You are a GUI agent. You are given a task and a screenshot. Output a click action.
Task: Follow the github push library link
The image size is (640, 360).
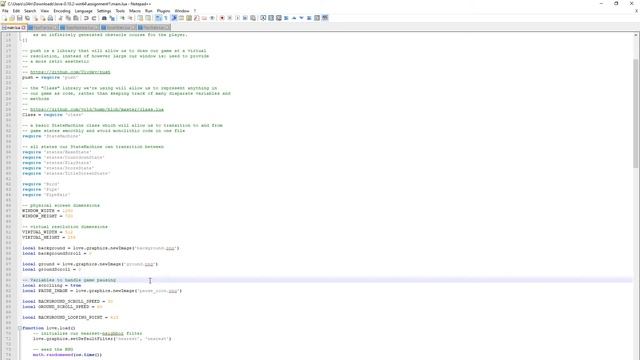point(70,72)
